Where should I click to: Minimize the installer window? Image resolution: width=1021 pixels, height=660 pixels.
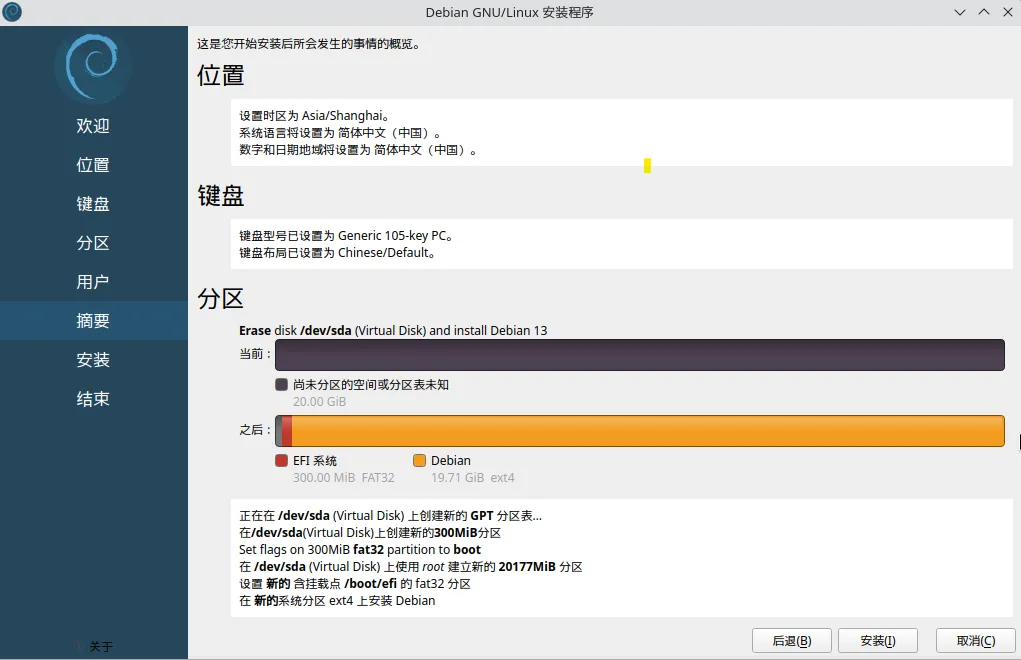click(x=960, y=12)
